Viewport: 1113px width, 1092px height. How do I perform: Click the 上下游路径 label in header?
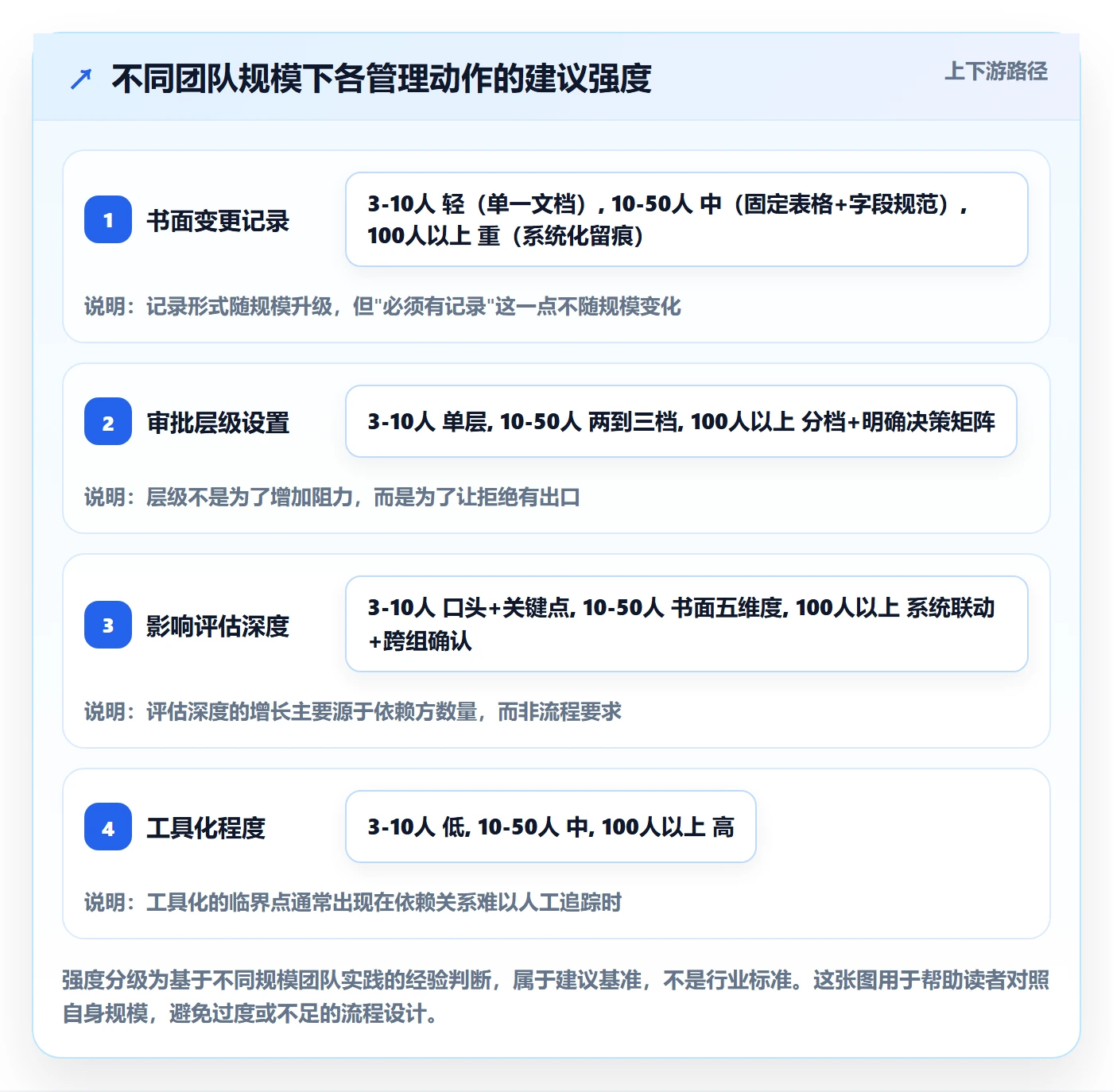995,72
